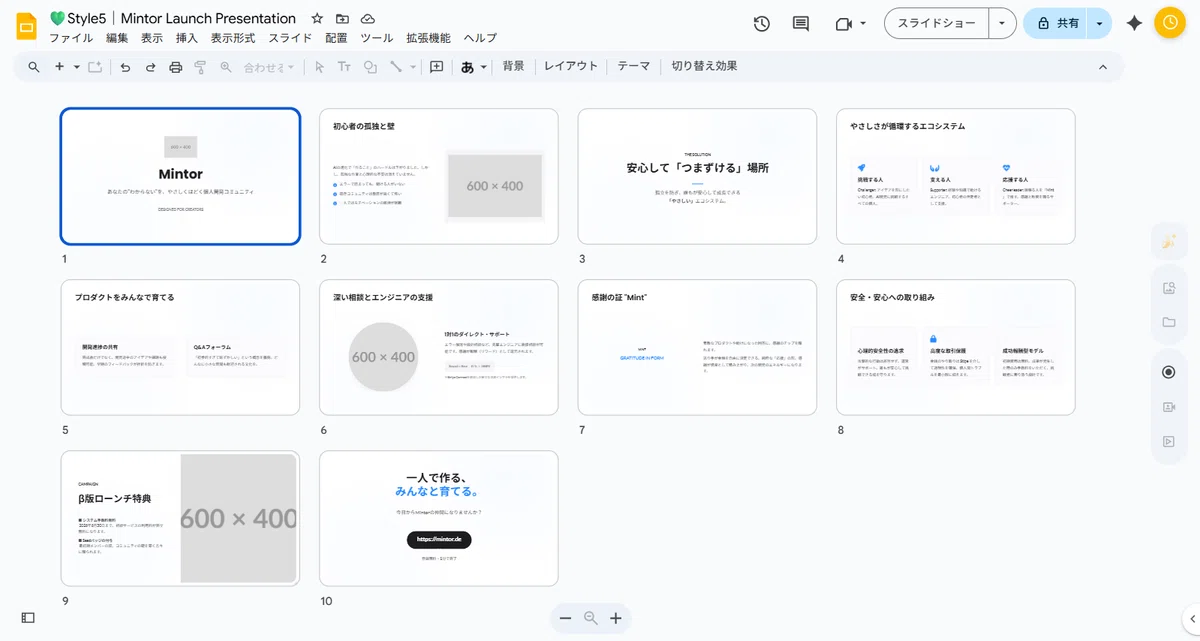Click the move-to-folder icon beside the title

pos(343,19)
